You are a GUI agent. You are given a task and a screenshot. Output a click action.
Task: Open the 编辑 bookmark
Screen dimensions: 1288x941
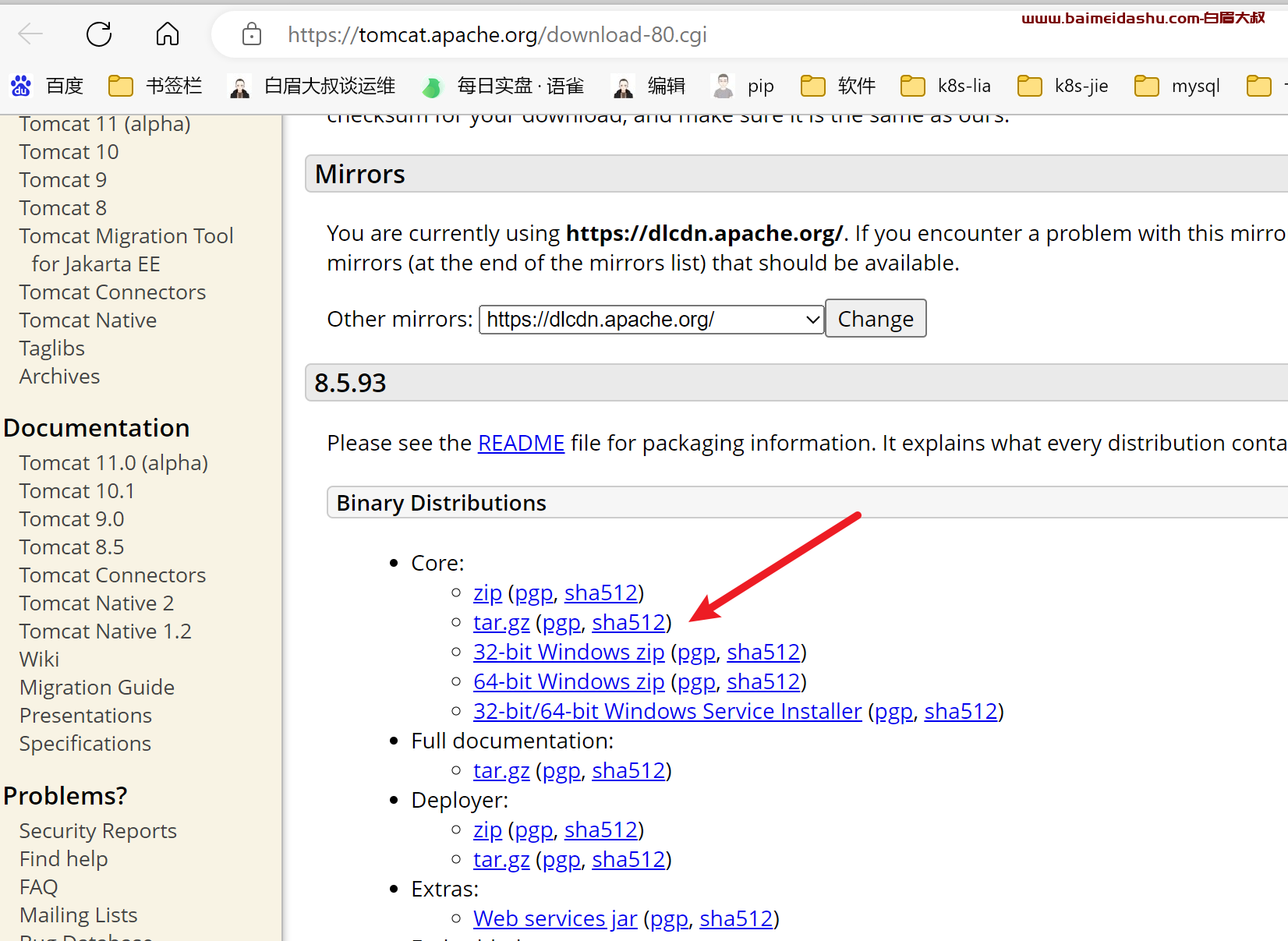[x=649, y=86]
